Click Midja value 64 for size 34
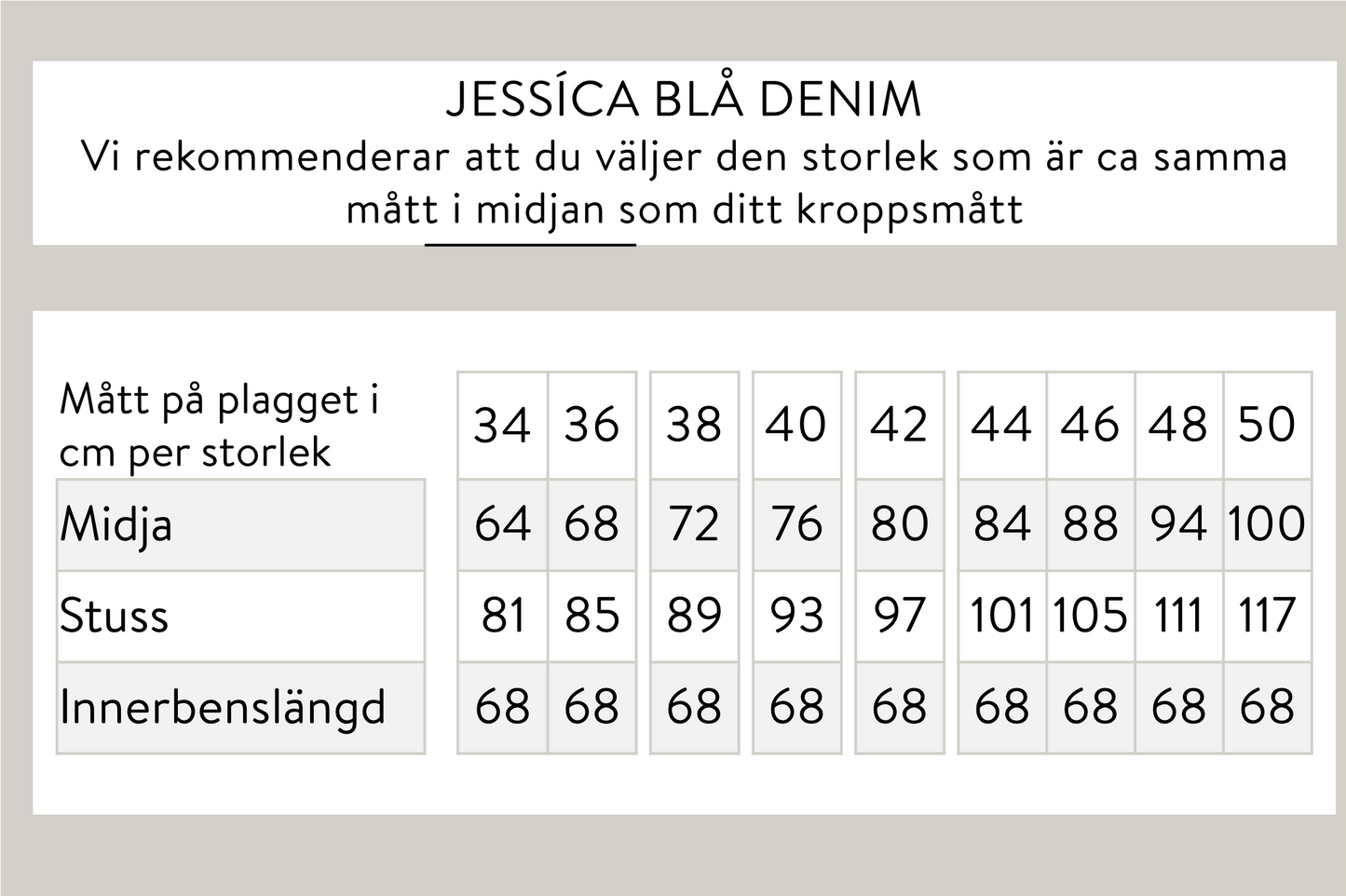This screenshot has height=896, width=1346. 502,524
